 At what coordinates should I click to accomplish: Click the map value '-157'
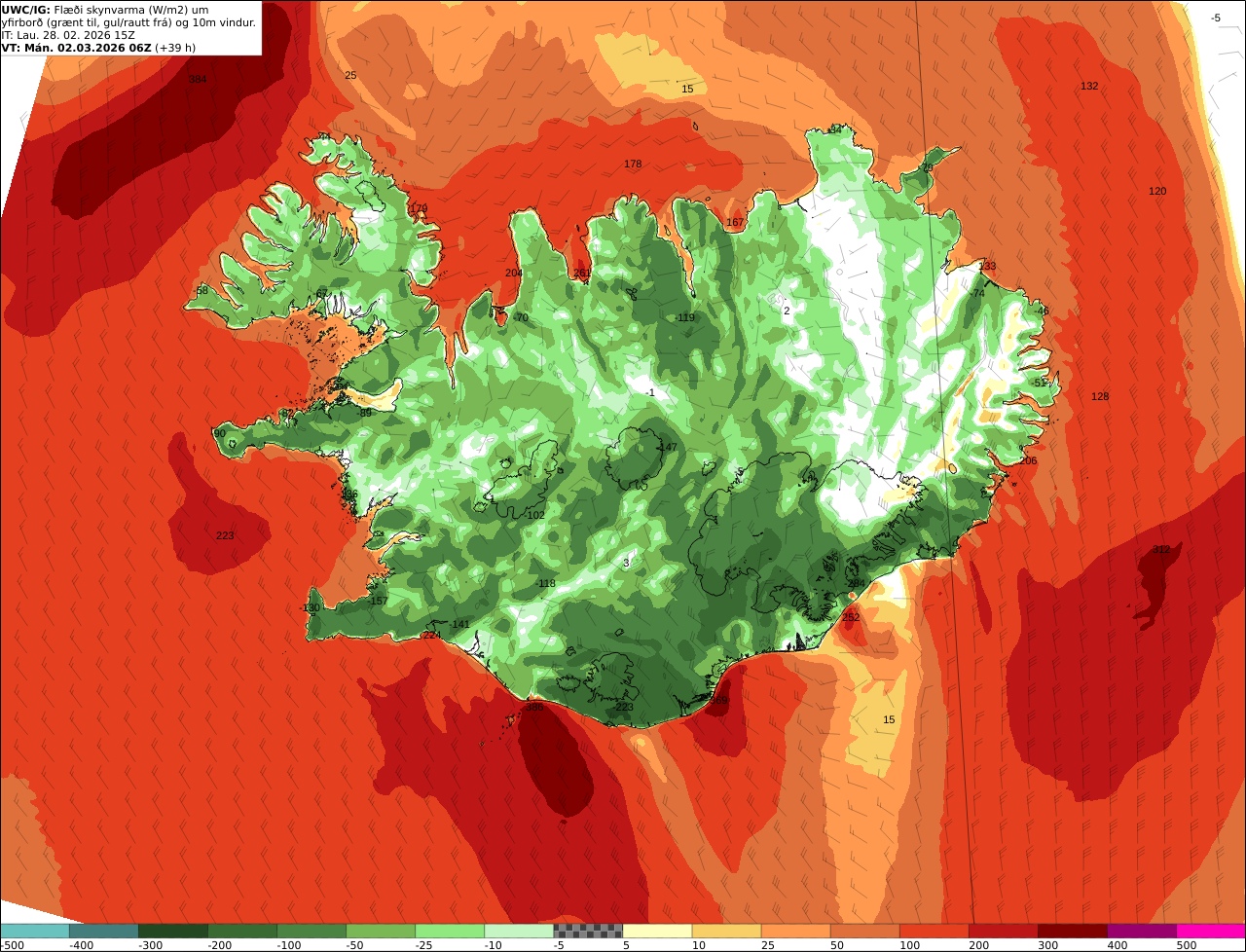[x=378, y=601]
